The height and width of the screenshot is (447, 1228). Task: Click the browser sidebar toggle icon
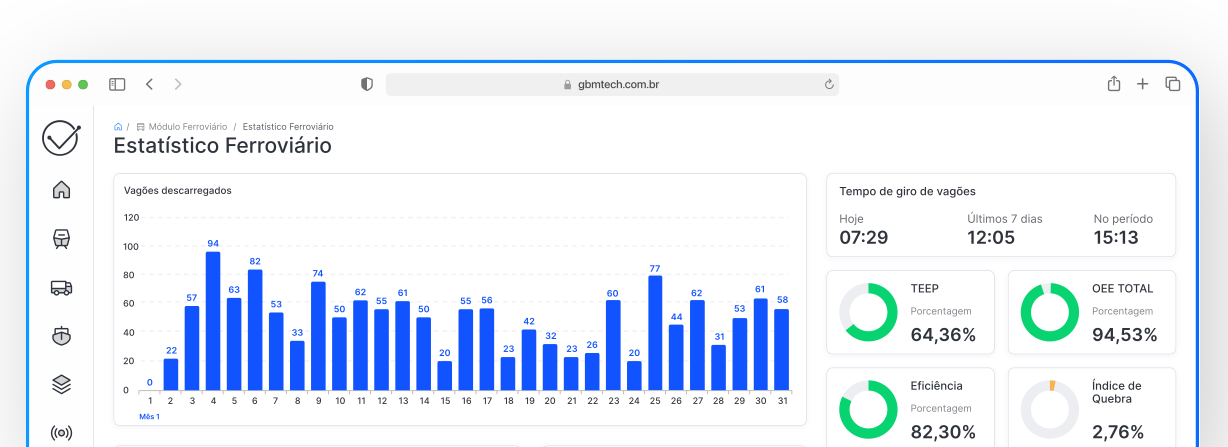(117, 85)
